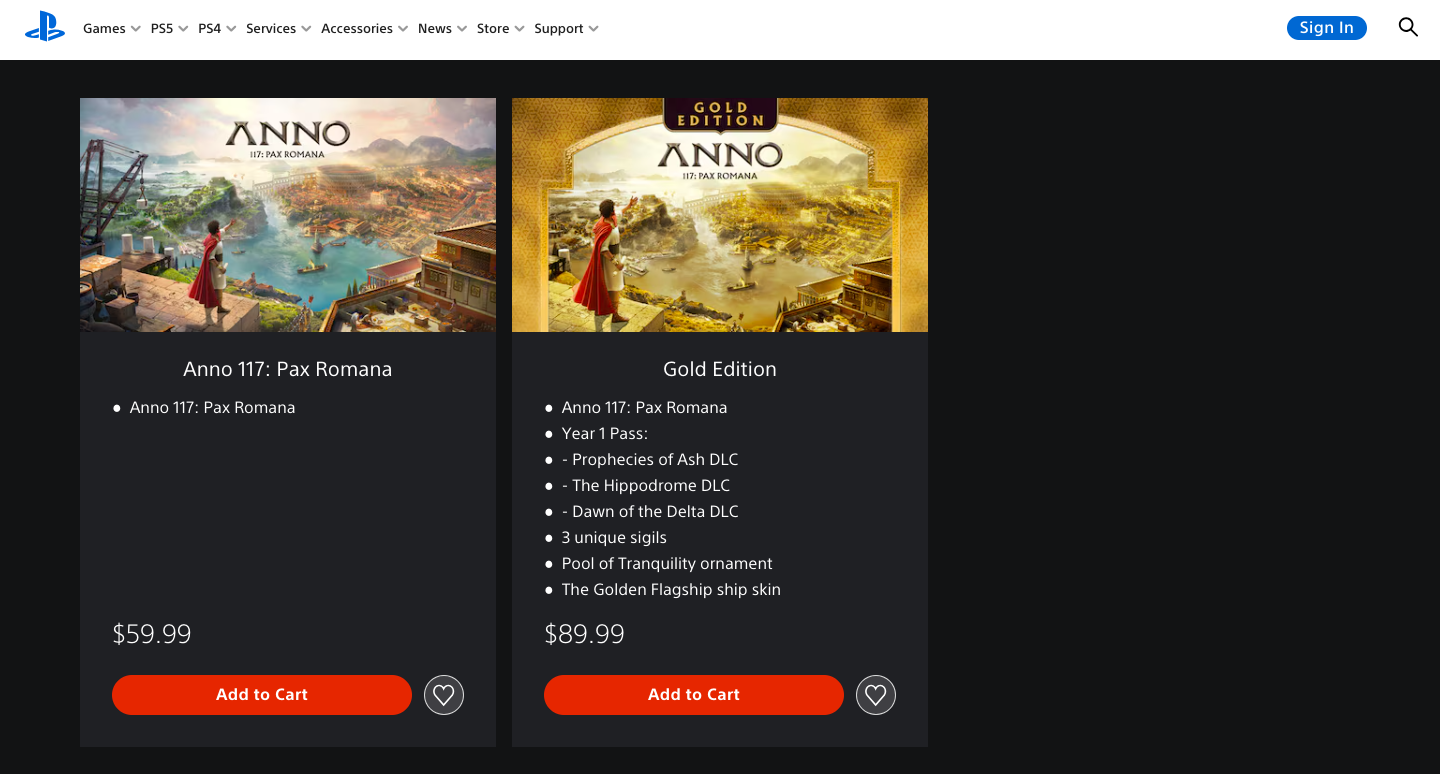Expand the Store dropdown
Image resolution: width=1440 pixels, height=774 pixels.
coord(492,28)
